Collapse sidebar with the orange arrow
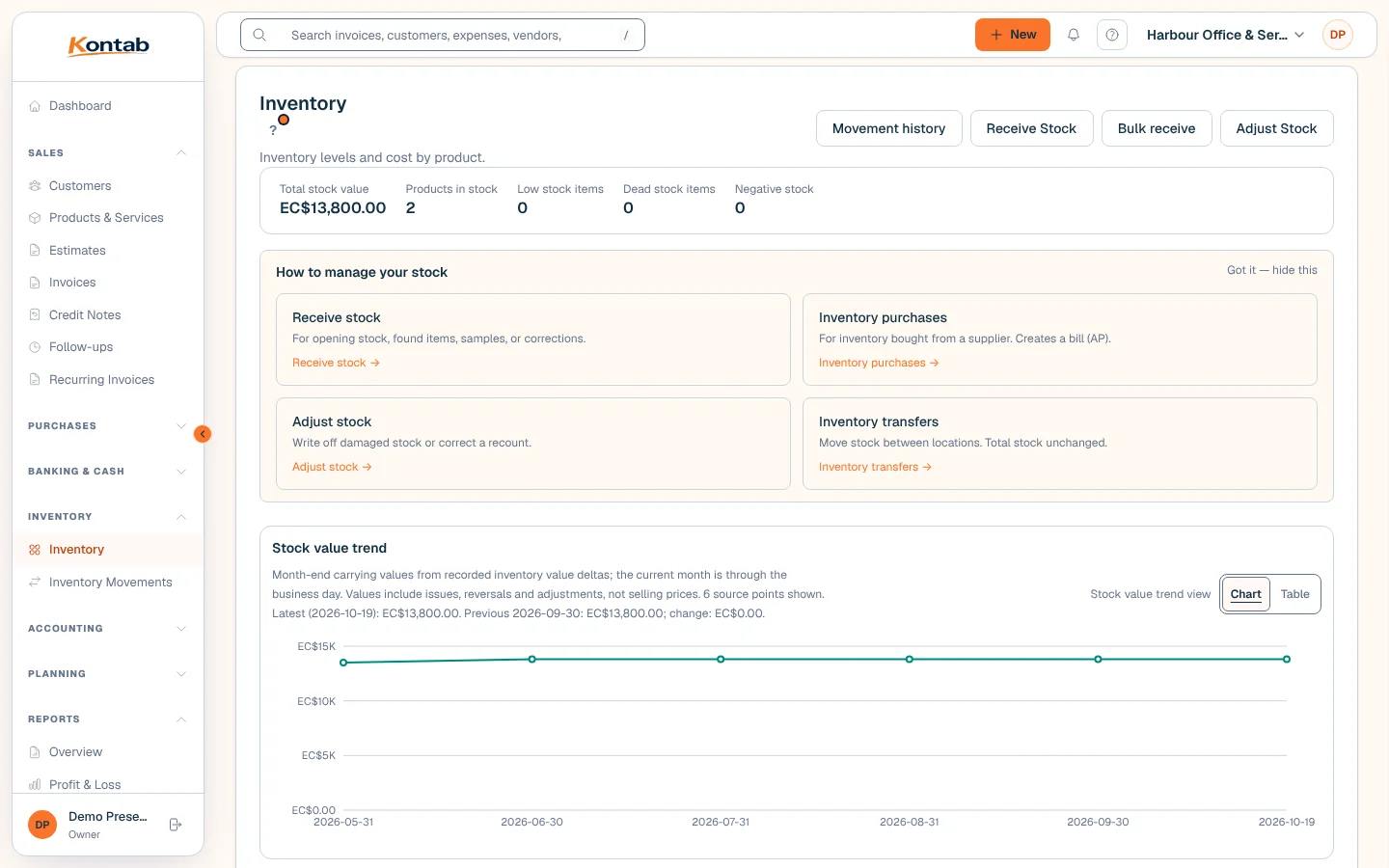Screen dimensions: 1389x868 click(x=203, y=434)
